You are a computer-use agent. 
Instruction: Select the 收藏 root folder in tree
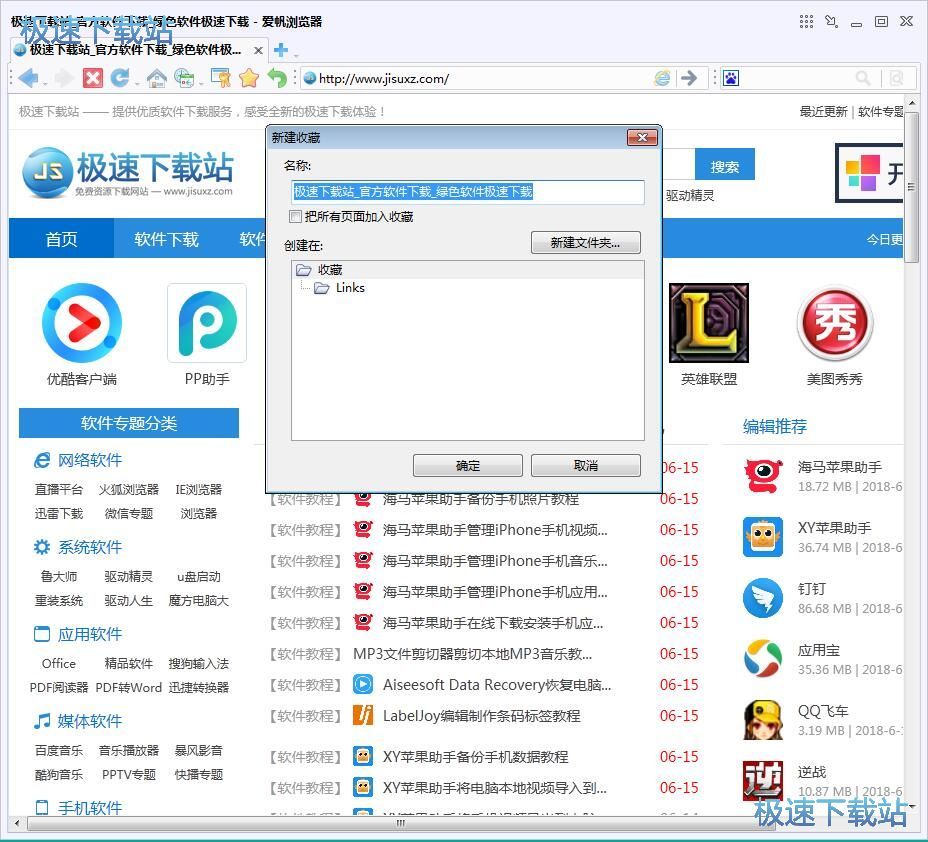click(330, 270)
